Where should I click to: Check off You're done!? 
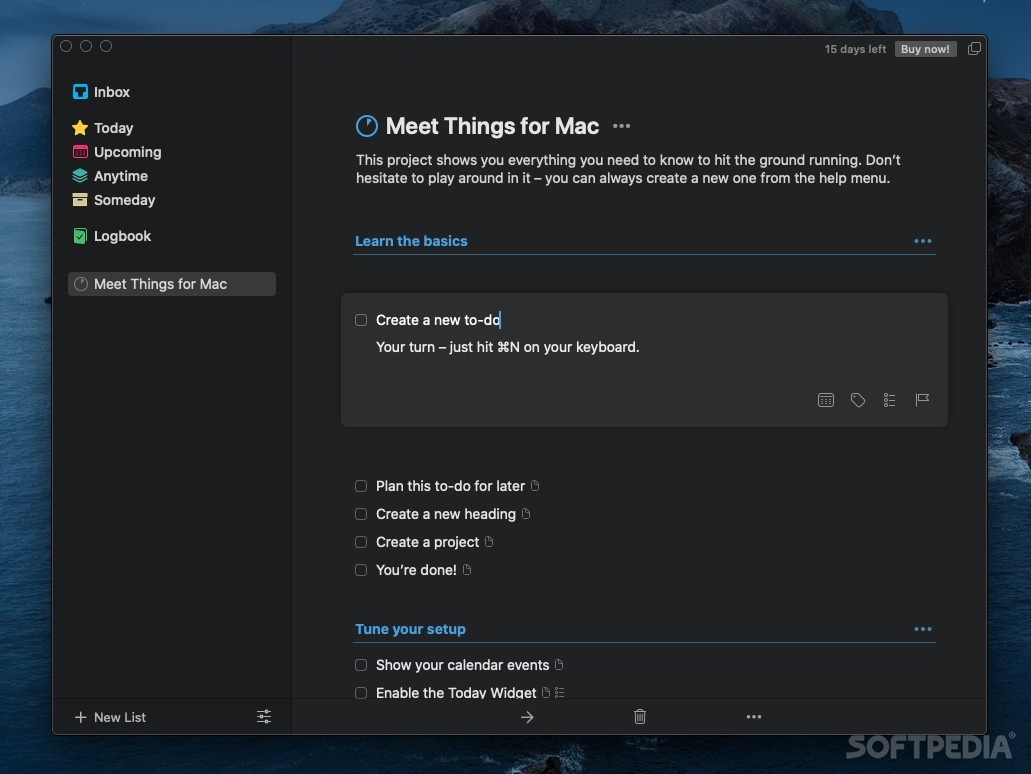point(361,570)
